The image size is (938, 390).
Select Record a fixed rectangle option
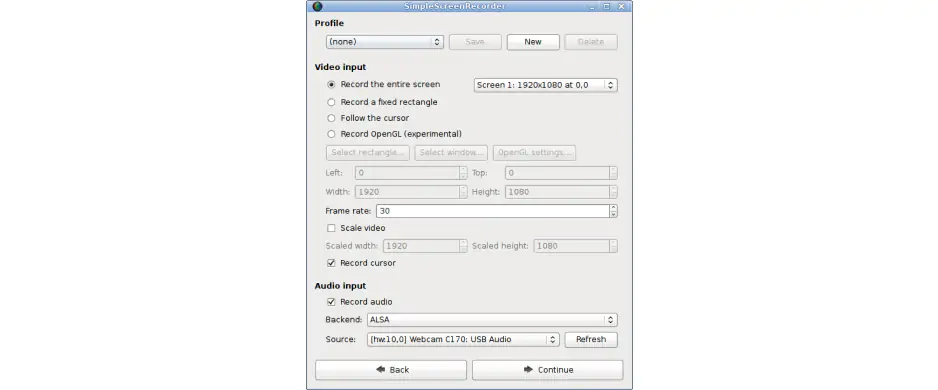pyautogui.click(x=331, y=102)
